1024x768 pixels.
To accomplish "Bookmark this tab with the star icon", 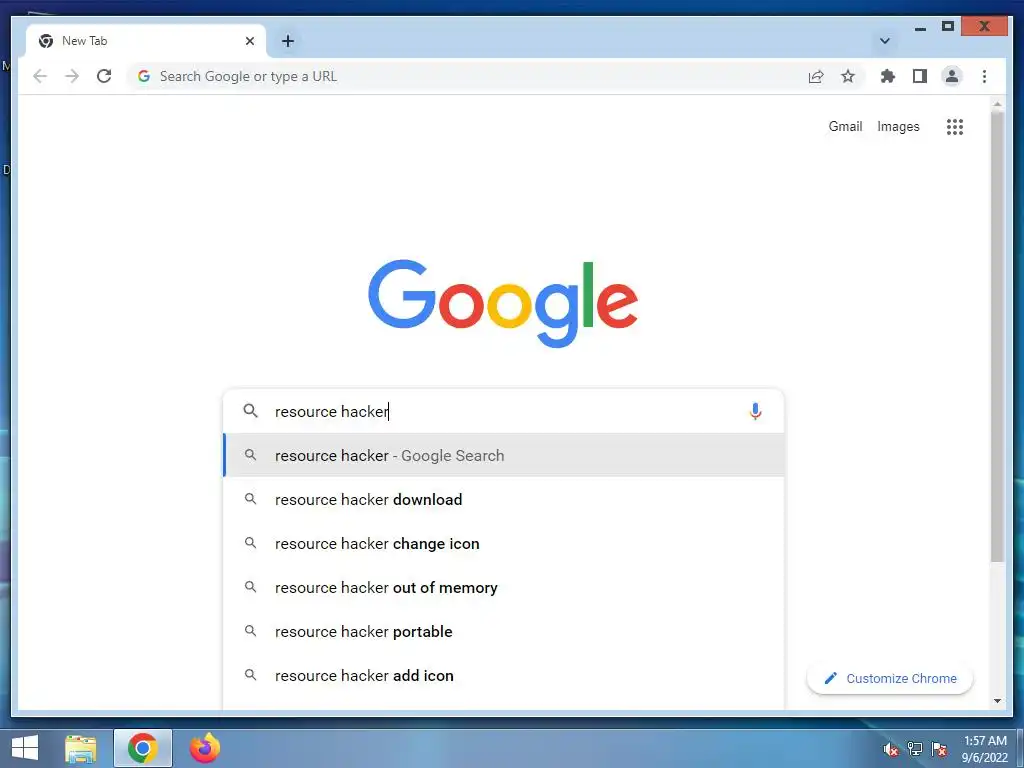I will pyautogui.click(x=848, y=76).
